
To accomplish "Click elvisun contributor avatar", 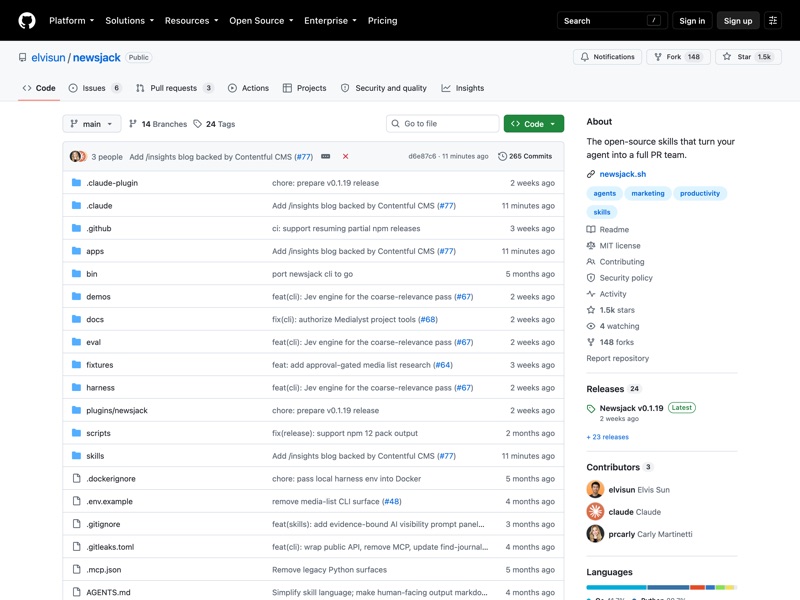I will coord(595,489).
